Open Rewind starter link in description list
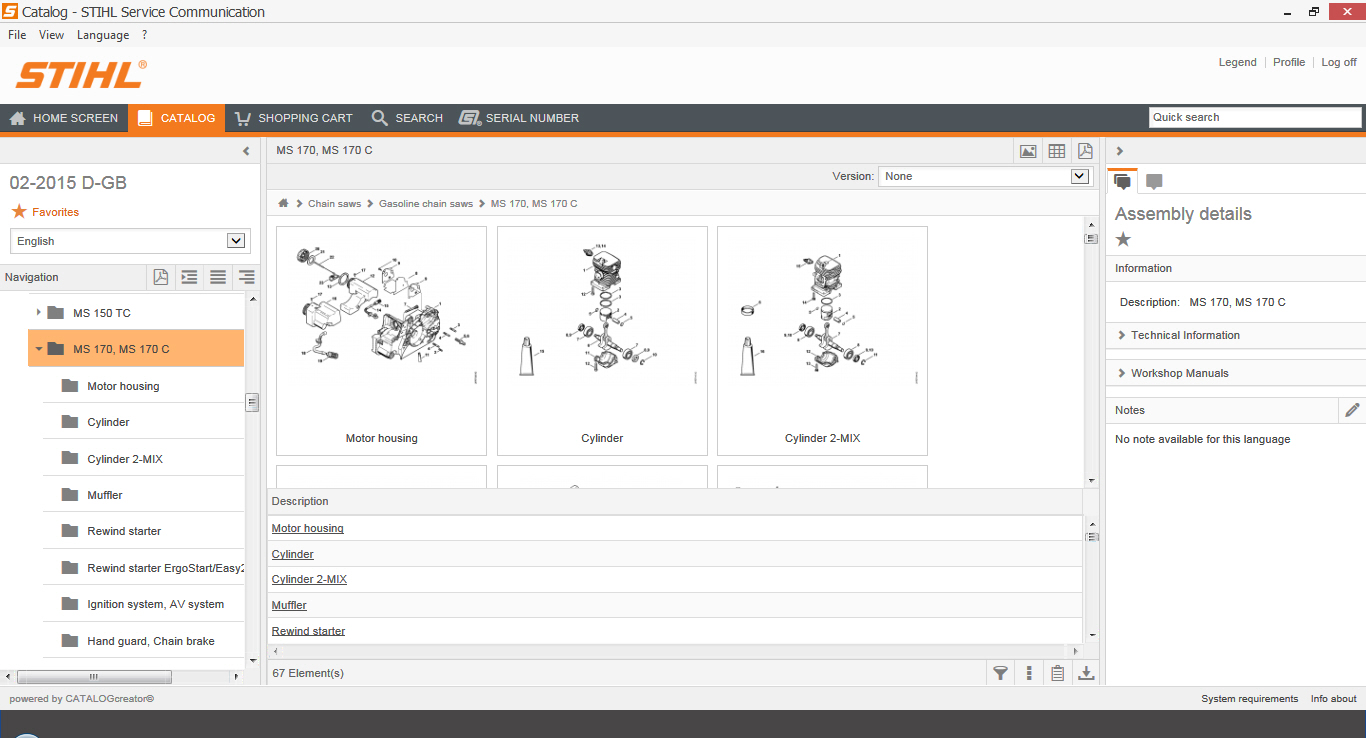This screenshot has width=1366, height=738. click(x=309, y=631)
